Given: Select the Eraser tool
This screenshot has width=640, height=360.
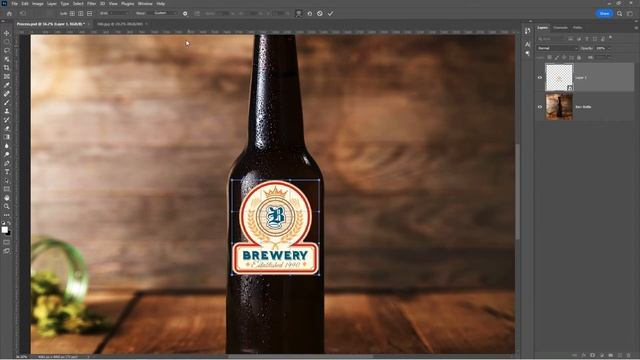Looking at the screenshot, I should [x=7, y=129].
